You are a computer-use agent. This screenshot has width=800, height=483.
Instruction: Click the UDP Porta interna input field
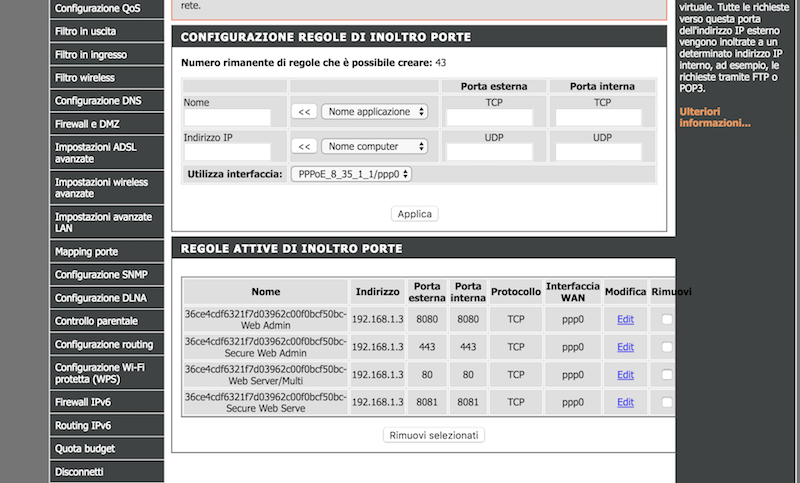click(x=601, y=153)
